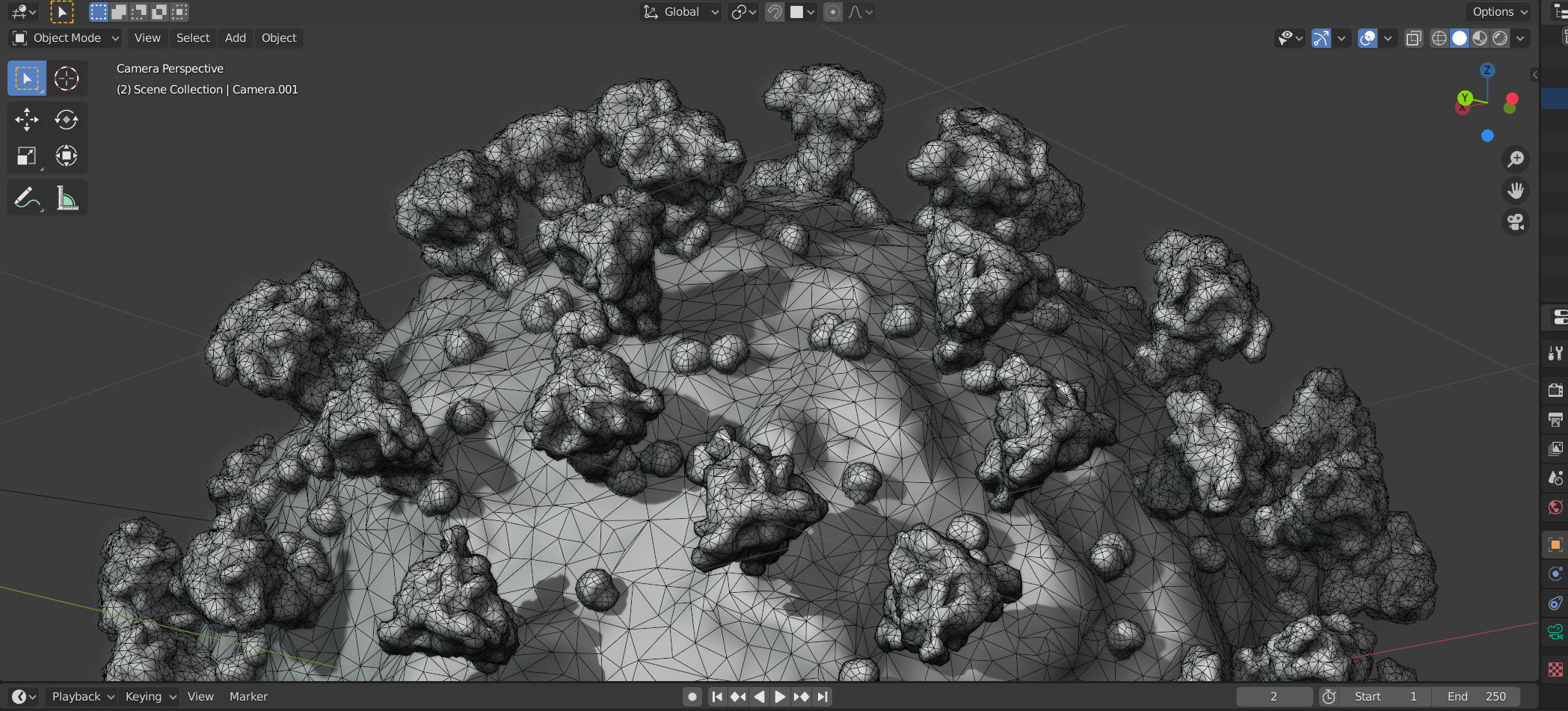The height and width of the screenshot is (711, 1568).
Task: Open the Select menu
Action: click(x=193, y=38)
